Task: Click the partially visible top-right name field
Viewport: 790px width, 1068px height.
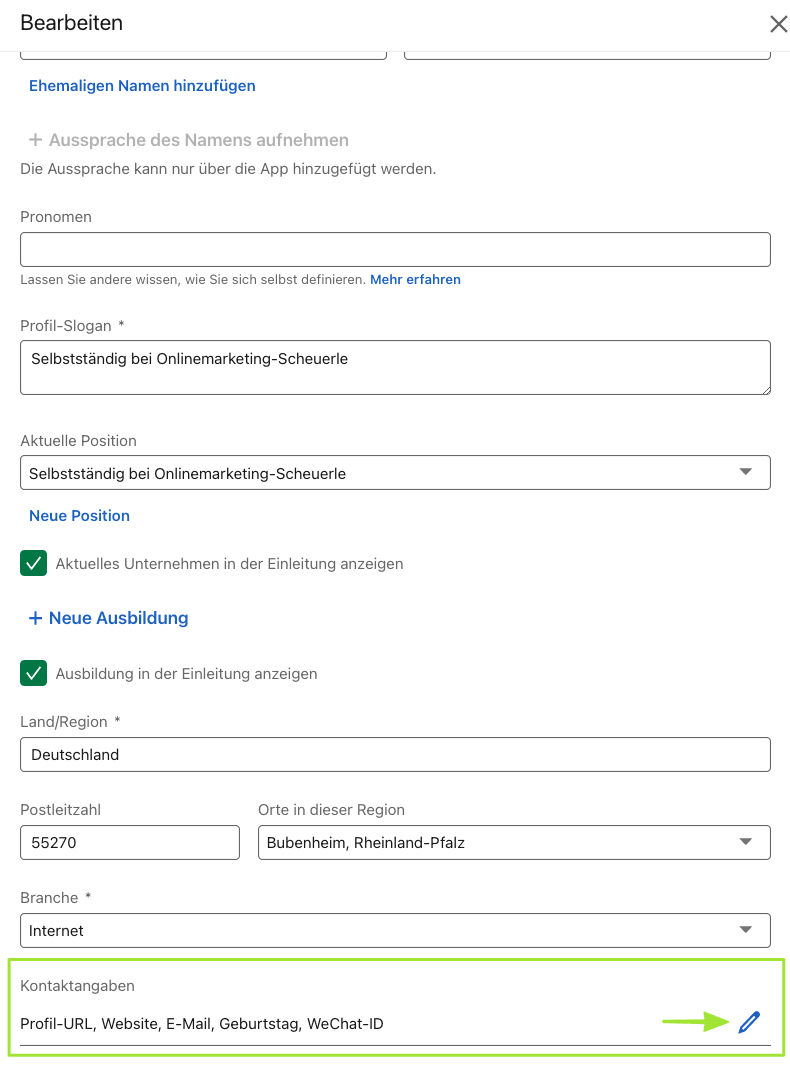Action: 587,54
